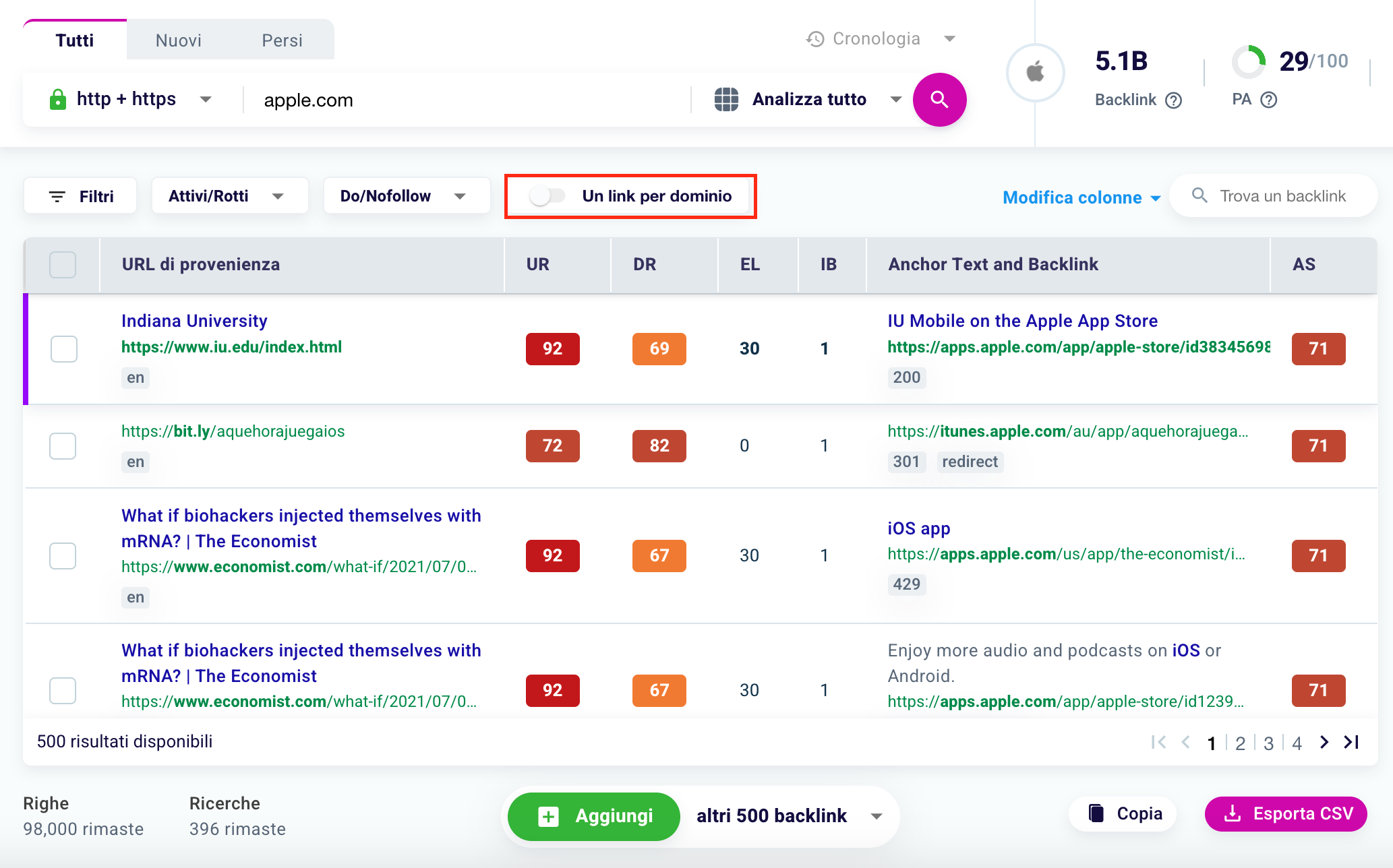Open the bit.ly/aquehorajuegaios link
Image resolution: width=1393 pixels, height=868 pixels.
pyautogui.click(x=233, y=431)
